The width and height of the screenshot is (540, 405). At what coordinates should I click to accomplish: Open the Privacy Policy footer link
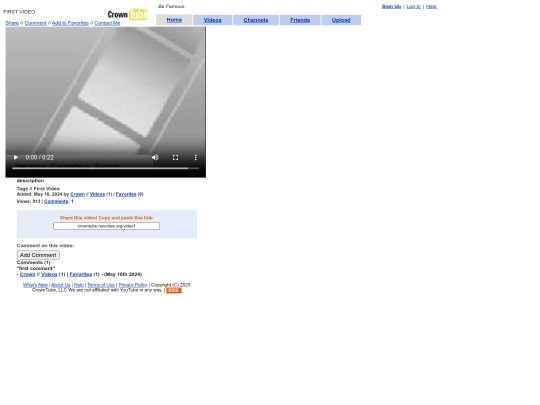pyautogui.click(x=133, y=285)
